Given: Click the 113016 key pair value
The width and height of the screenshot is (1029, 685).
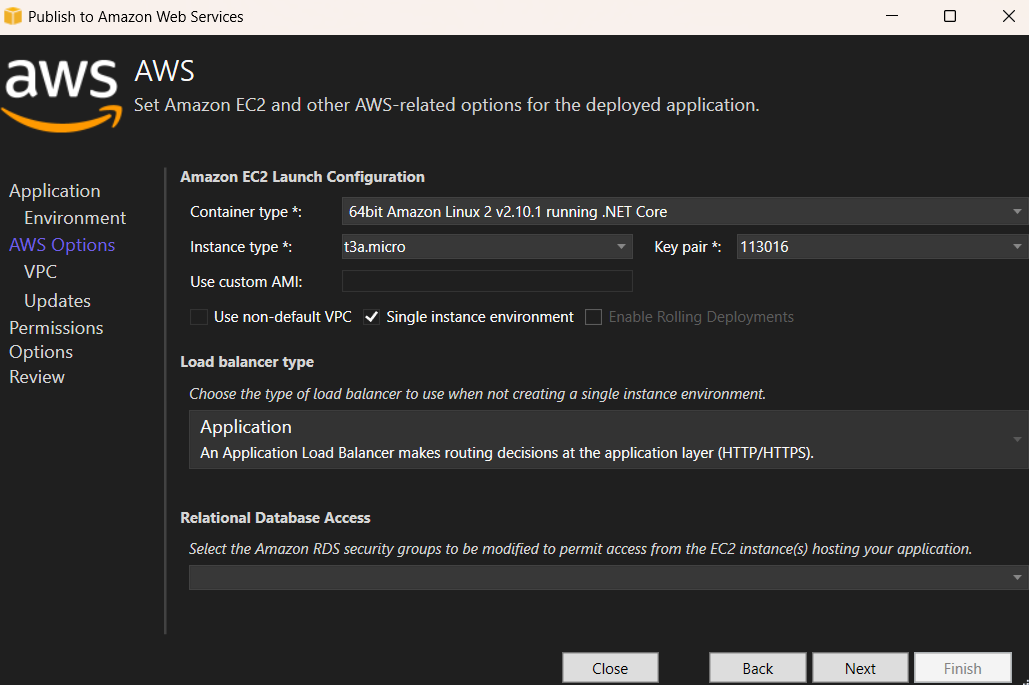Looking at the screenshot, I should point(764,247).
